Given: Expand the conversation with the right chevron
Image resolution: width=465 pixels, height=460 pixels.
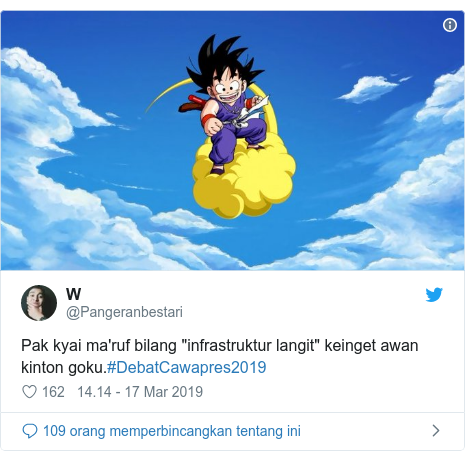Looking at the screenshot, I should [x=436, y=431].
